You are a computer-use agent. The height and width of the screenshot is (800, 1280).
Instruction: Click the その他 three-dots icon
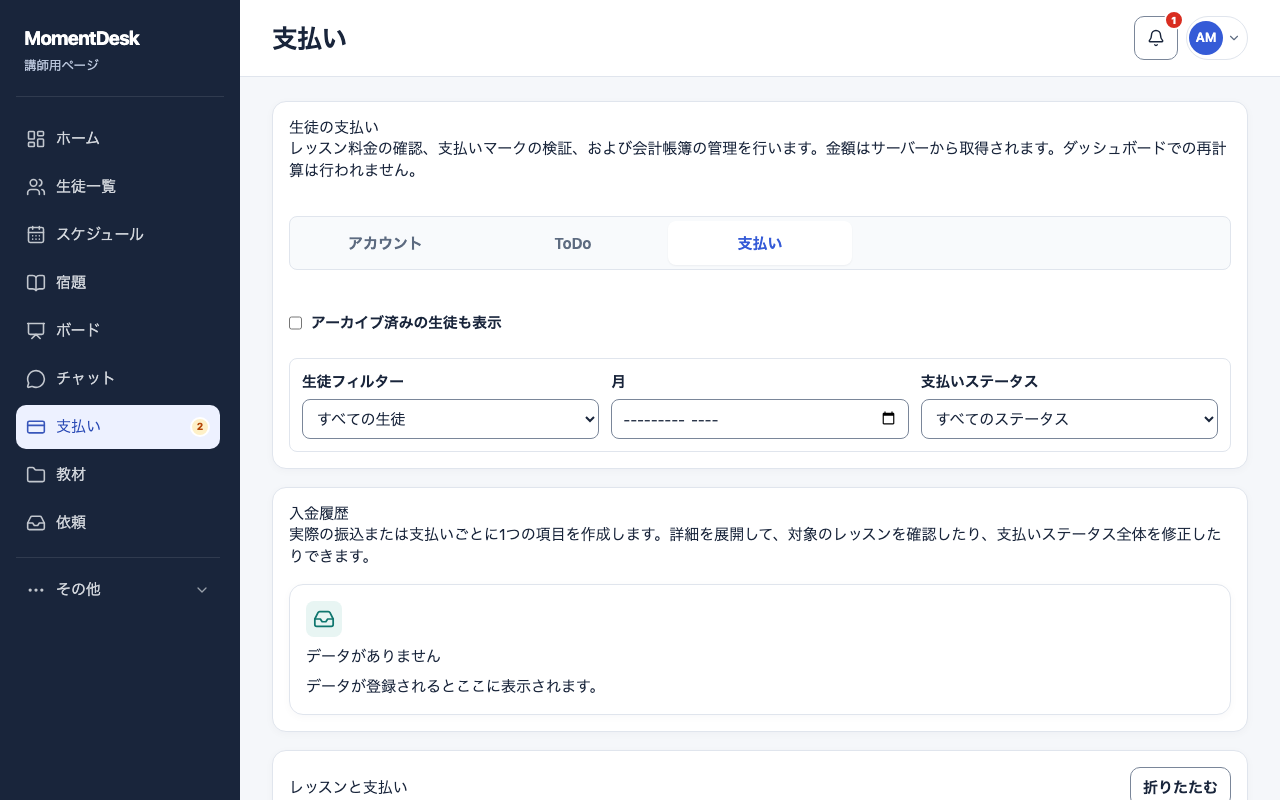click(x=36, y=590)
